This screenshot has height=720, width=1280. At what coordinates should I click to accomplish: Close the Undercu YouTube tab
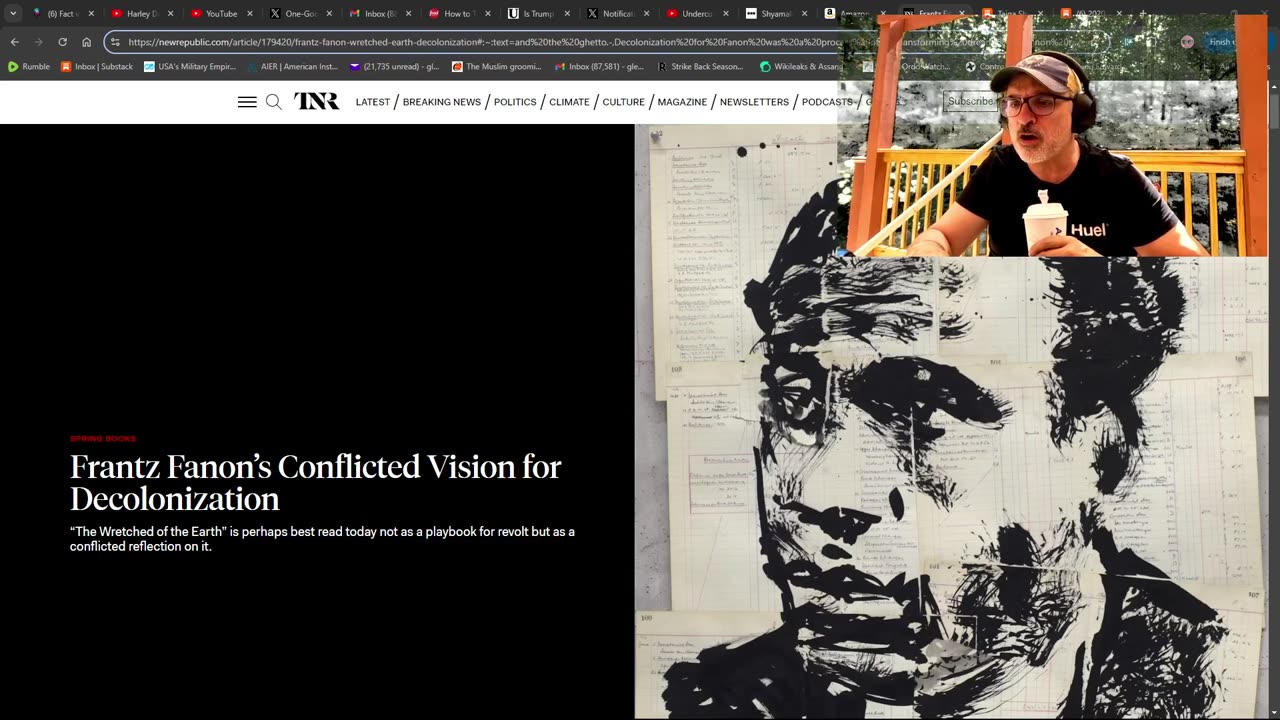click(x=725, y=14)
